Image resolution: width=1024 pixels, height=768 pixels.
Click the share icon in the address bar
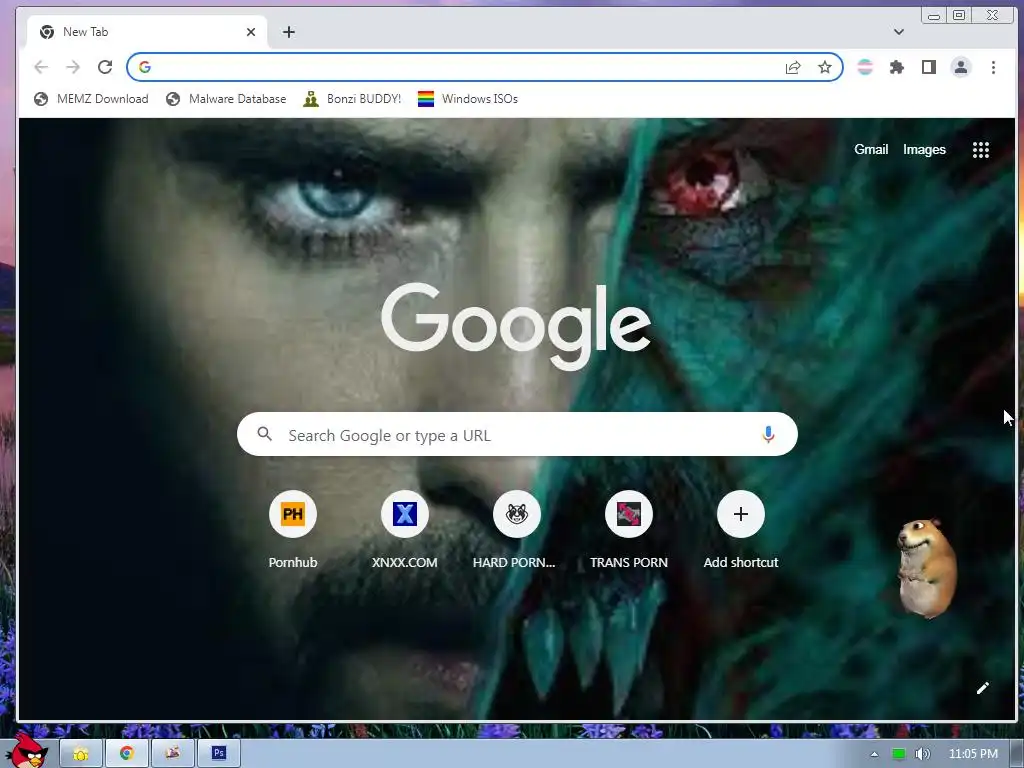[x=793, y=67]
